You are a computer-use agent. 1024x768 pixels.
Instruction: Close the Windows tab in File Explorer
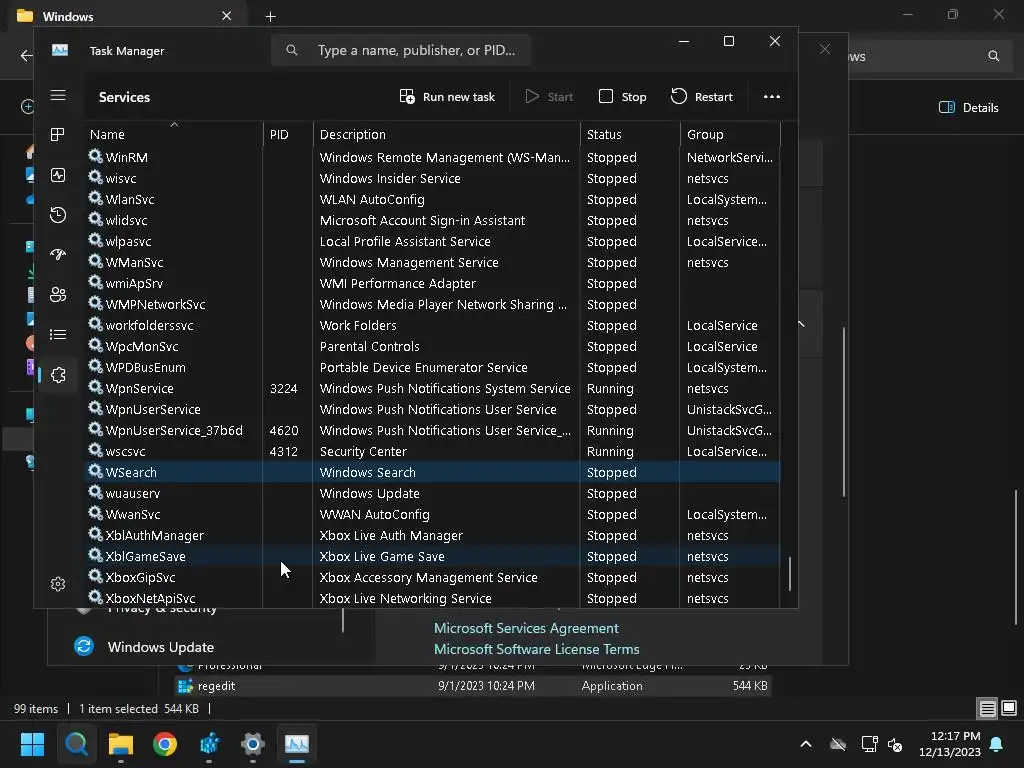(226, 16)
